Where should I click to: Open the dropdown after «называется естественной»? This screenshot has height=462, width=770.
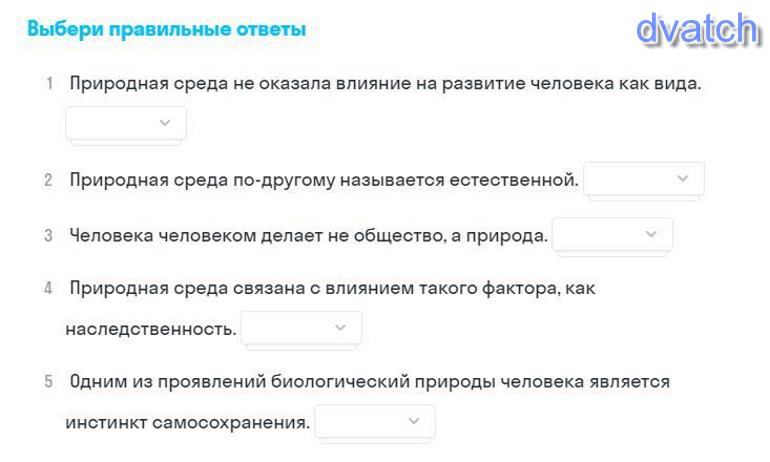[x=643, y=179]
